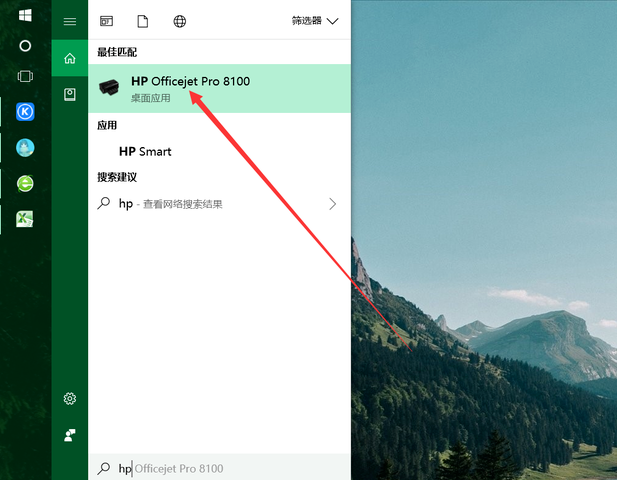This screenshot has width=617, height=480.
Task: Click the feedback person icon
Action: pos(70,435)
